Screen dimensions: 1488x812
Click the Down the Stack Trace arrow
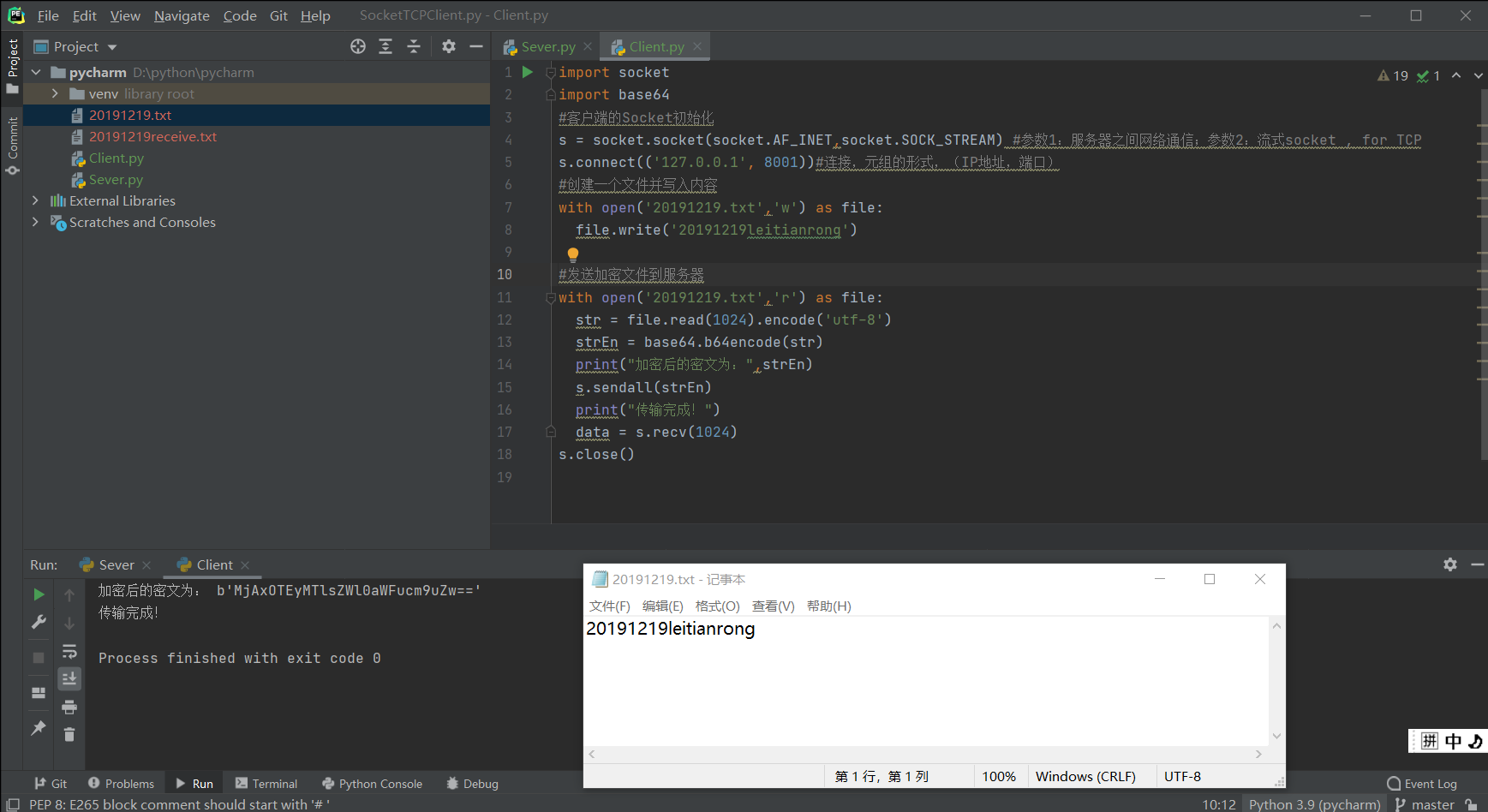click(69, 623)
